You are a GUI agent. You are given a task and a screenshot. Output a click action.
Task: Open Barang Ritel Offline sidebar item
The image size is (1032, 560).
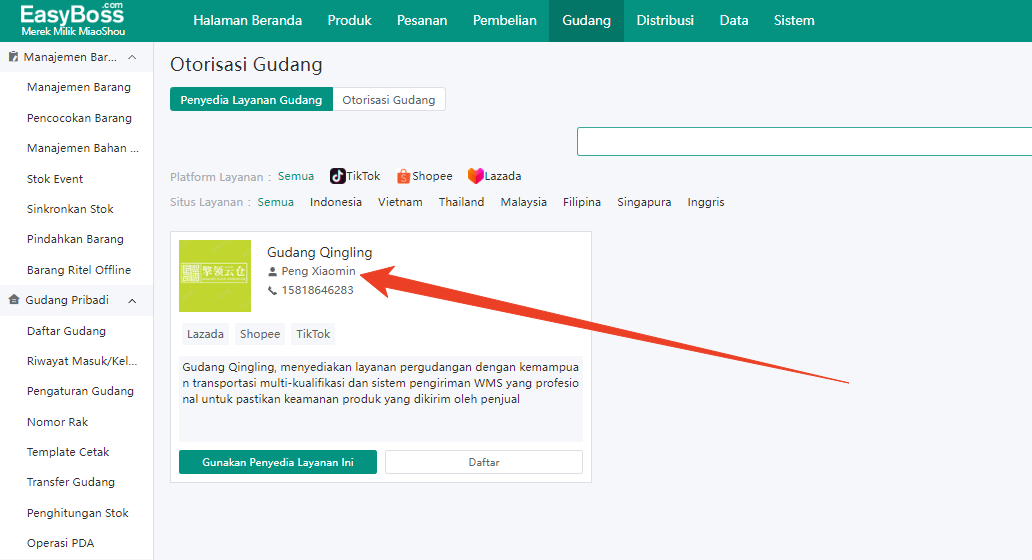pyautogui.click(x=79, y=270)
